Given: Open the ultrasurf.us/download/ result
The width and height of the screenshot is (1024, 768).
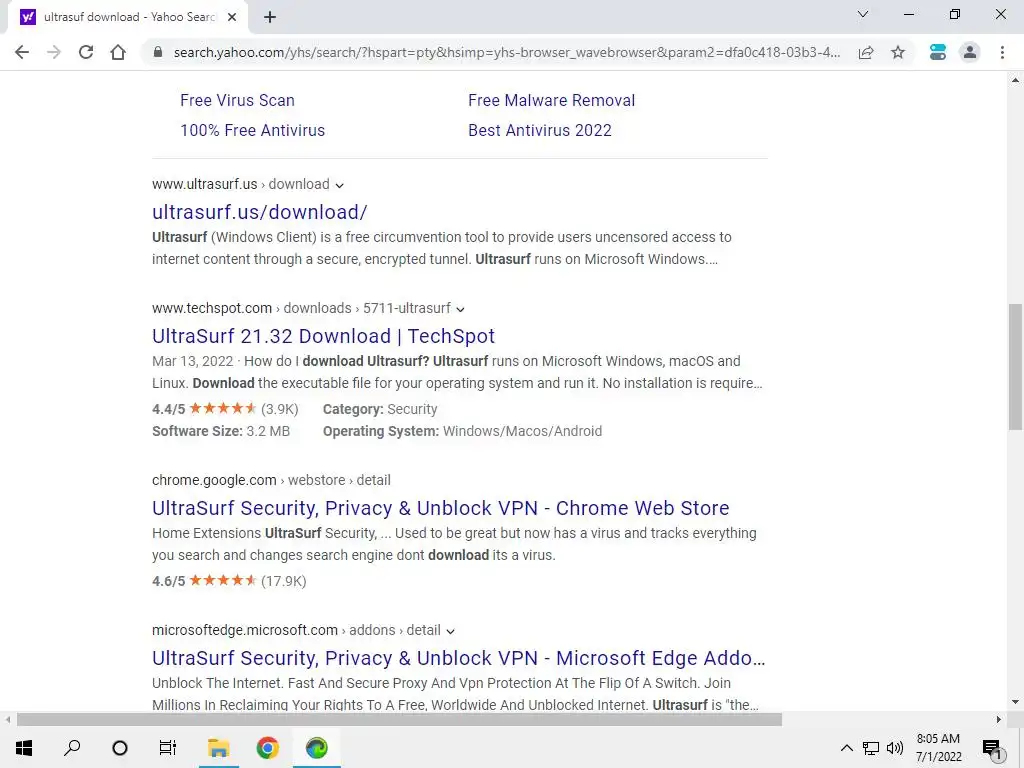Looking at the screenshot, I should tap(260, 212).
